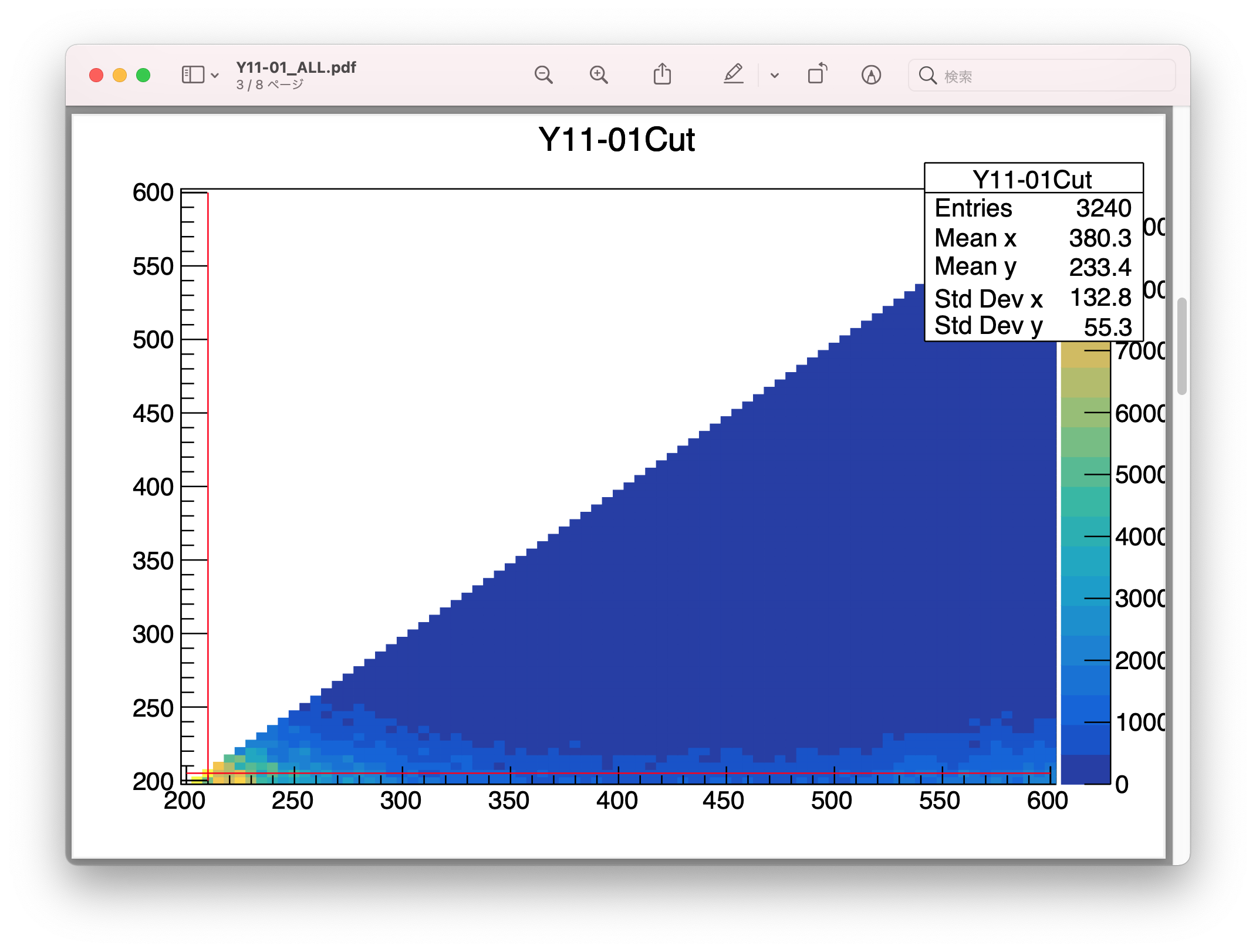The width and height of the screenshot is (1256, 952).
Task: Select the markup pen highlight tool
Action: 734,75
